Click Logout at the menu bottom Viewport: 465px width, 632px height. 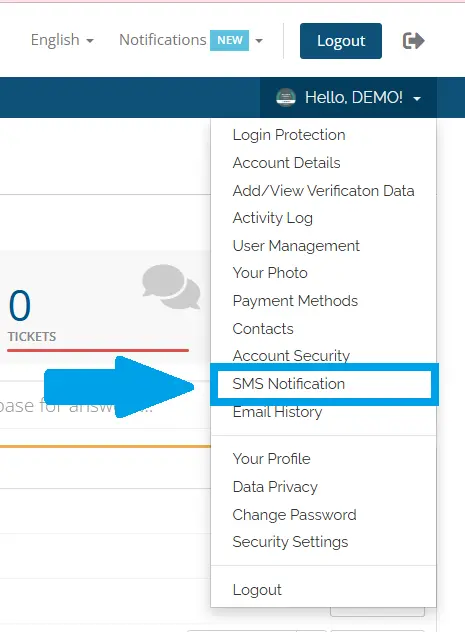(257, 590)
